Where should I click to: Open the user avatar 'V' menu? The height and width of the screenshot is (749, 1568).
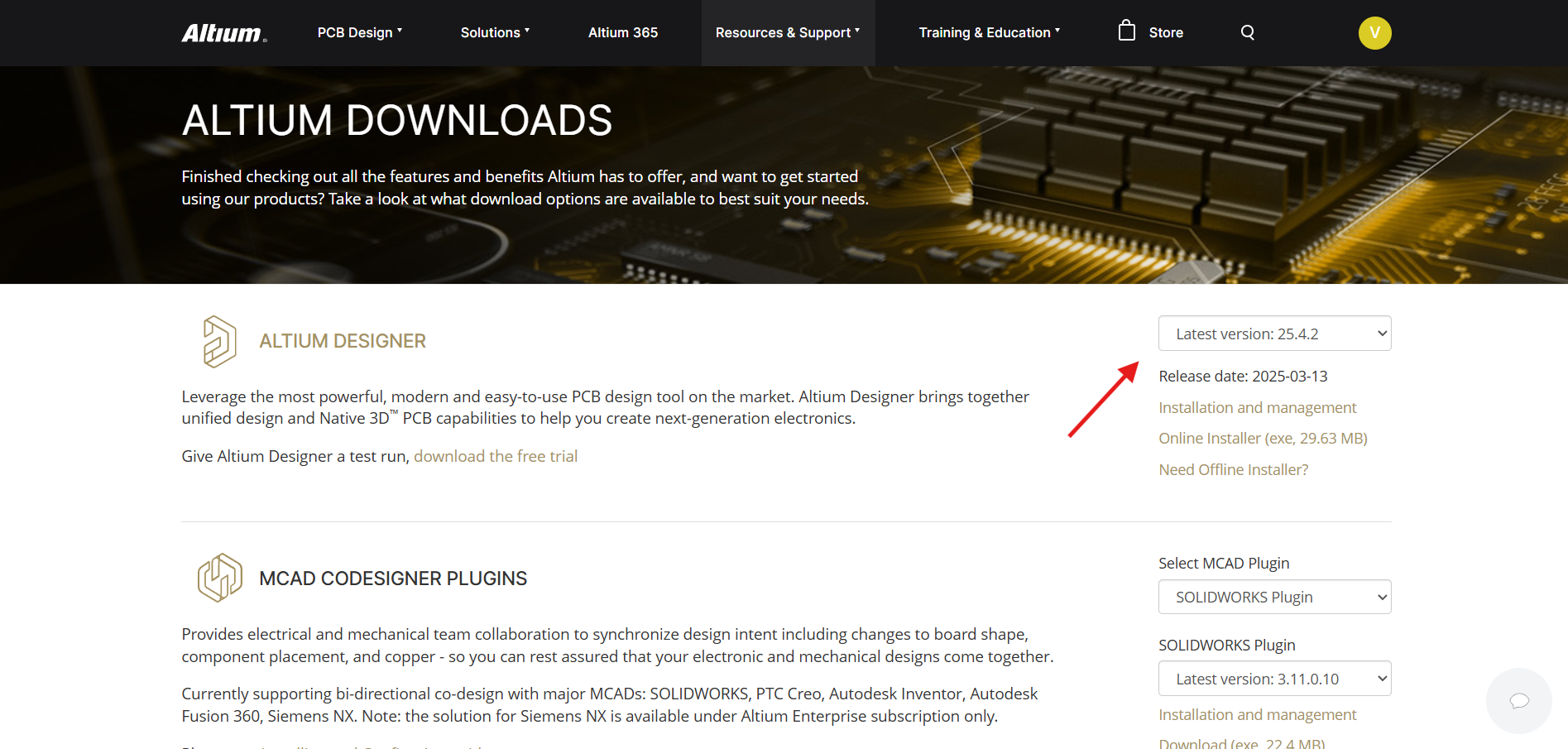1374,33
